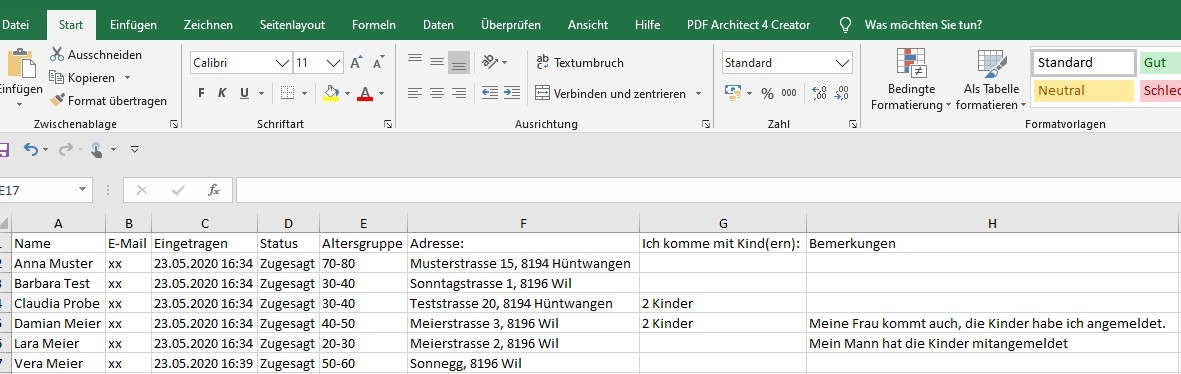Apply percent number format
This screenshot has height=374, width=1181.
pyautogui.click(x=767, y=93)
